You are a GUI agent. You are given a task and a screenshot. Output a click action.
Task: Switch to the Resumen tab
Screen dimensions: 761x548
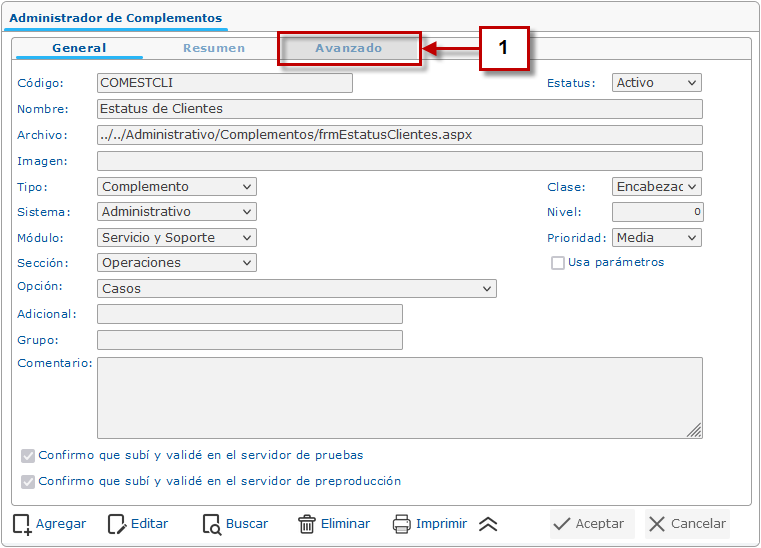[214, 48]
